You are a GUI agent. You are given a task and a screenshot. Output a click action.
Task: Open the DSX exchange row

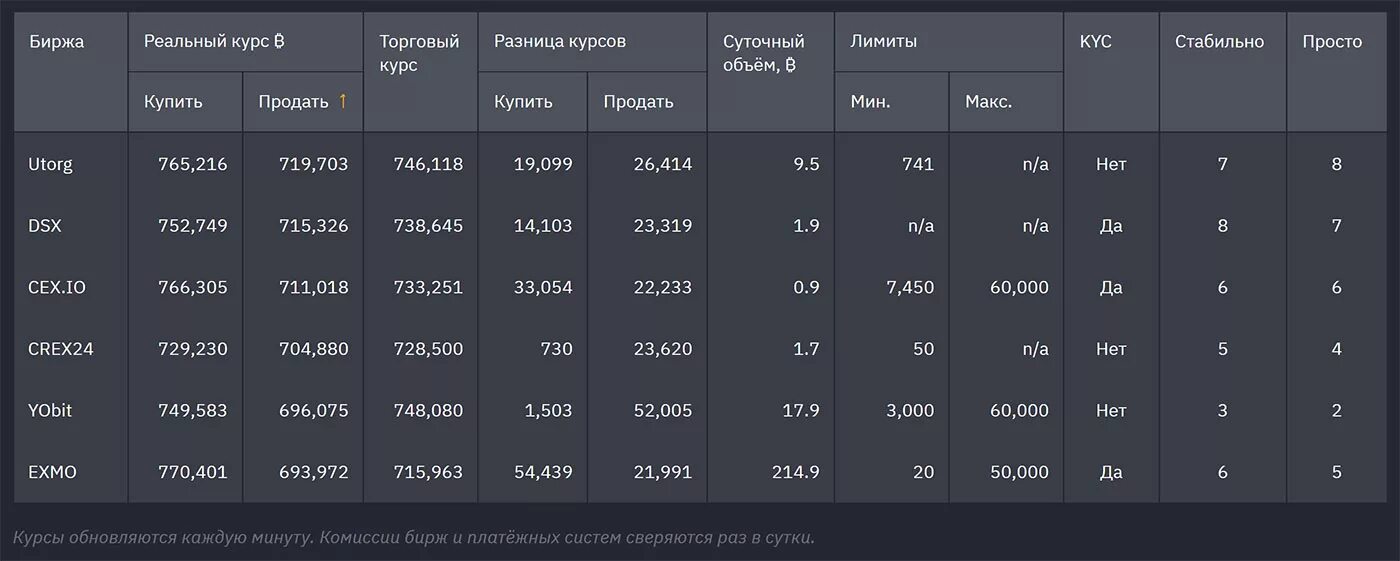point(700,226)
